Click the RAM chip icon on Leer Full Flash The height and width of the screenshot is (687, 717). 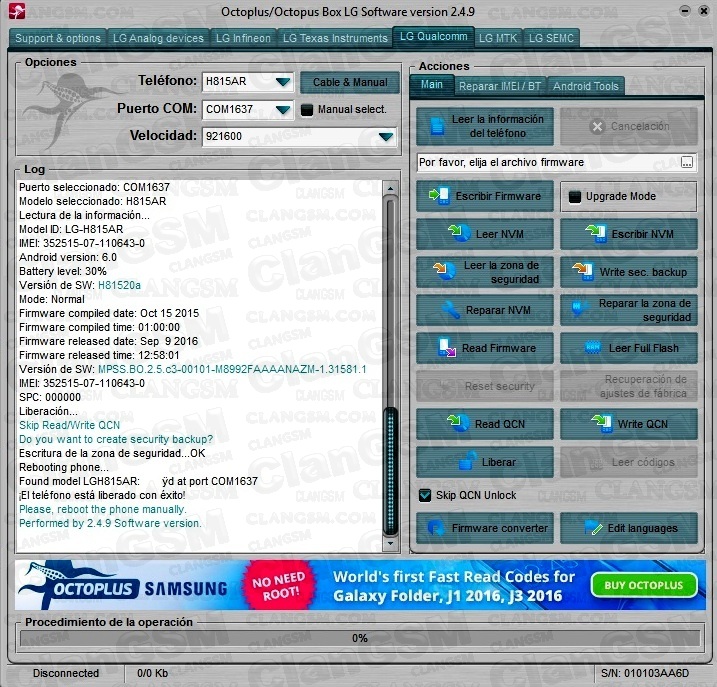tap(593, 348)
